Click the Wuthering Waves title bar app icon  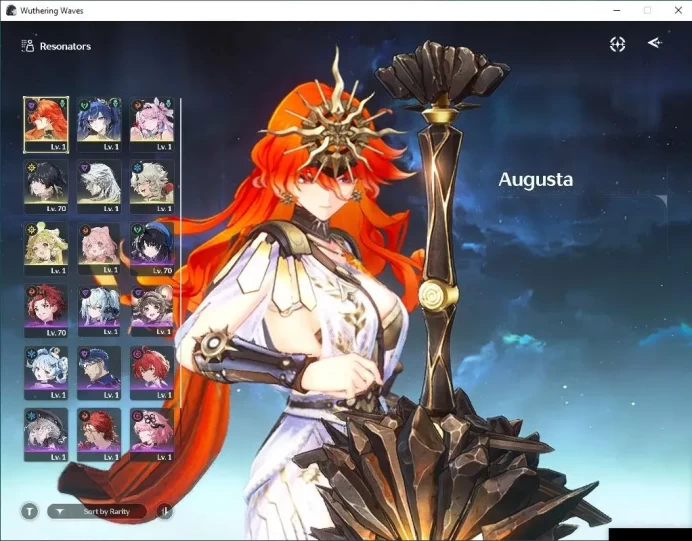(11, 11)
